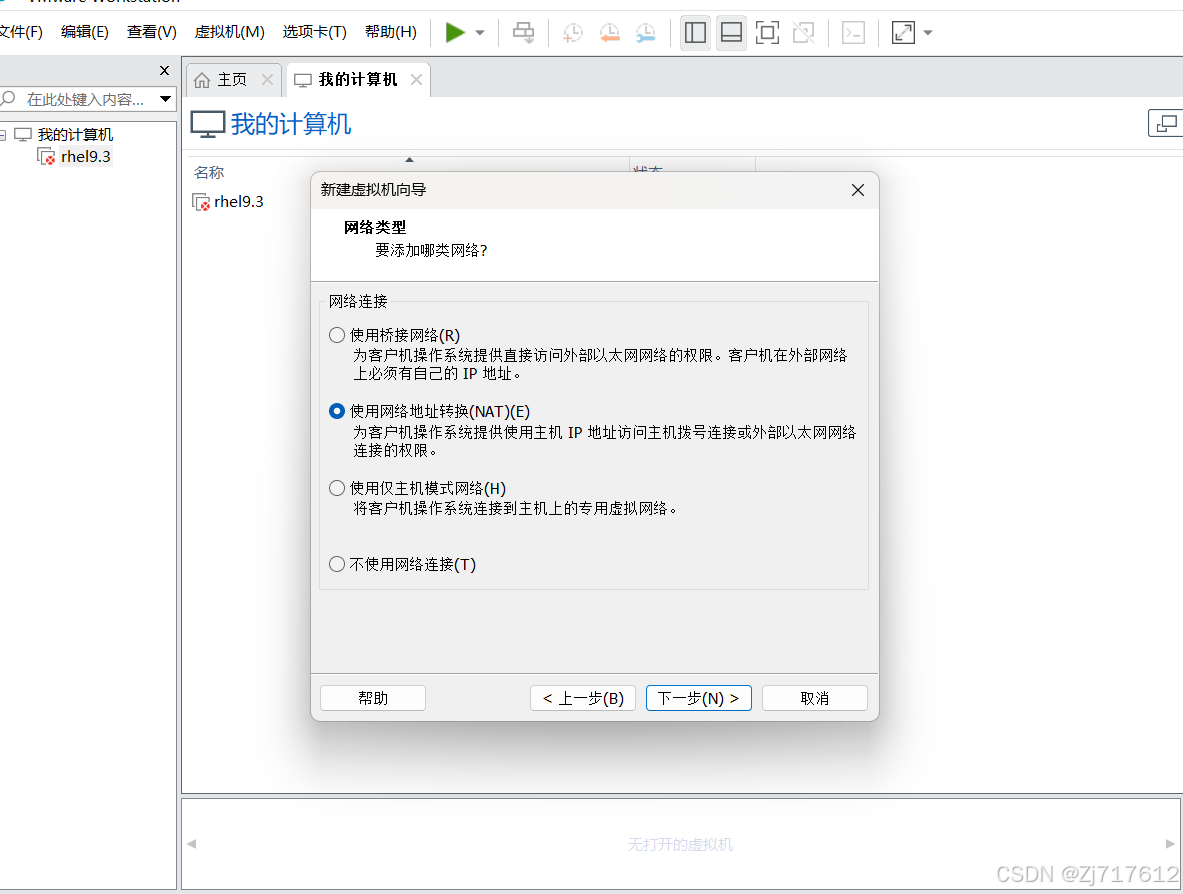This screenshot has width=1183, height=894.
Task: Close the 新建虚拟机向导 dialog
Action: coord(858,190)
